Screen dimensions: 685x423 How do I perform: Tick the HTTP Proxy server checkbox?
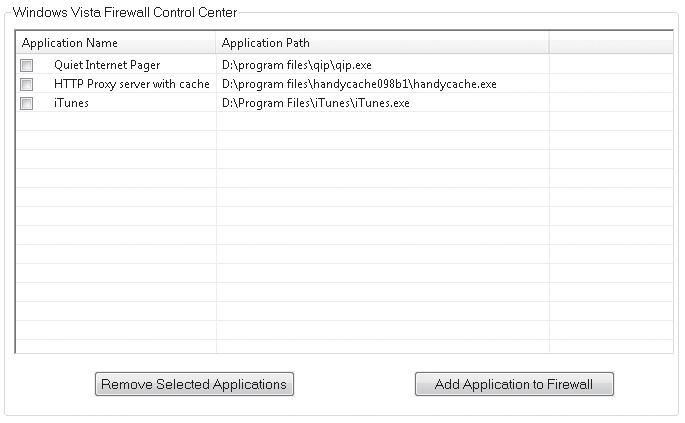(x=27, y=84)
